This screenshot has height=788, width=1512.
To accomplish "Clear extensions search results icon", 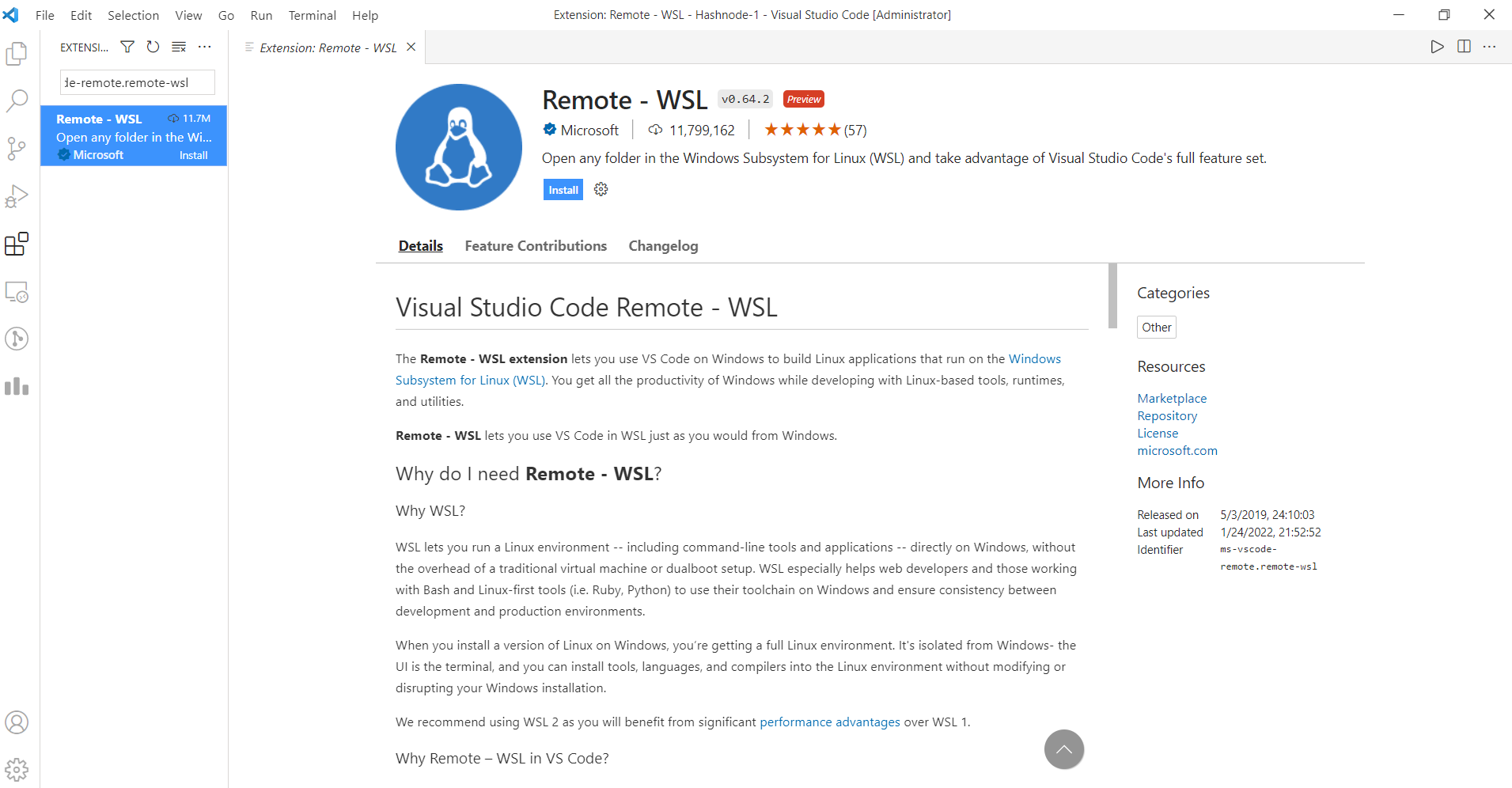I will click(x=179, y=47).
